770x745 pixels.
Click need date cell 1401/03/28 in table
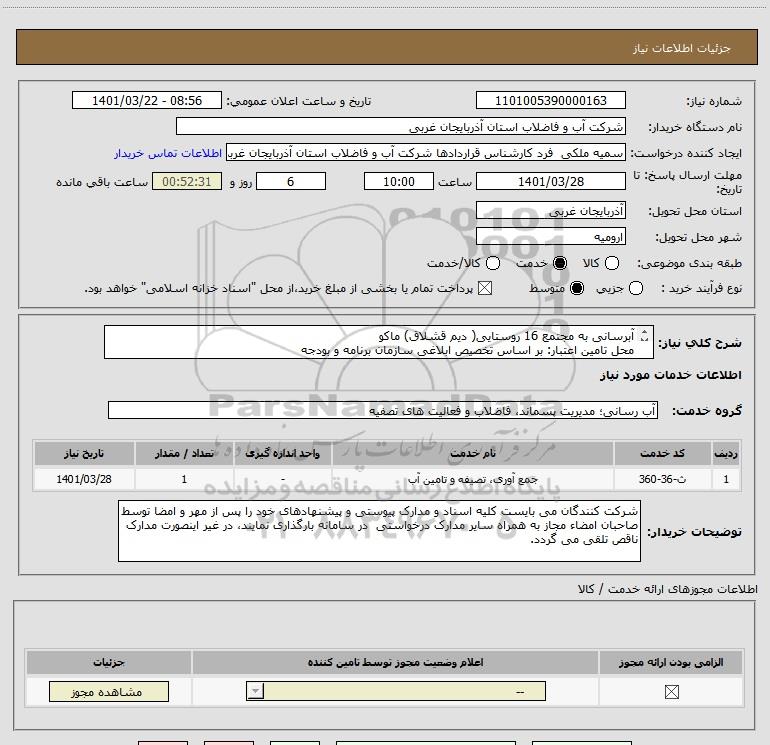[x=84, y=479]
